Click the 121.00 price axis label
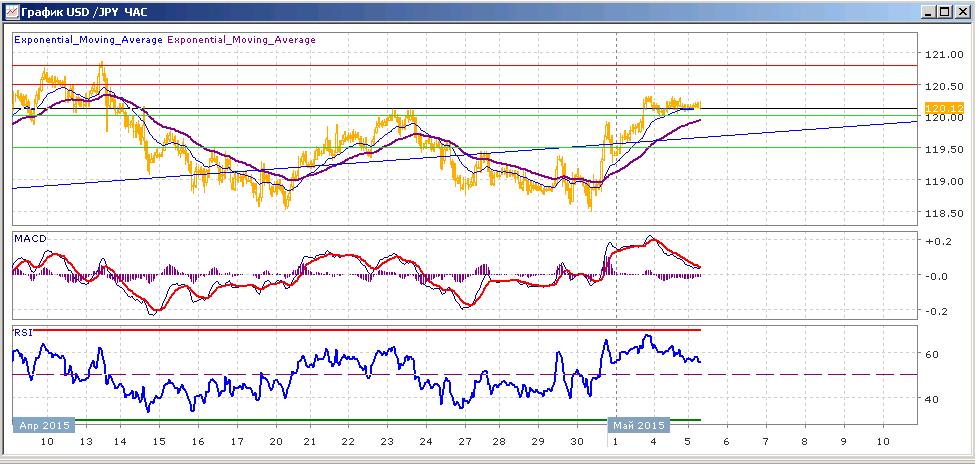This screenshot has height=464, width=975. 943,55
